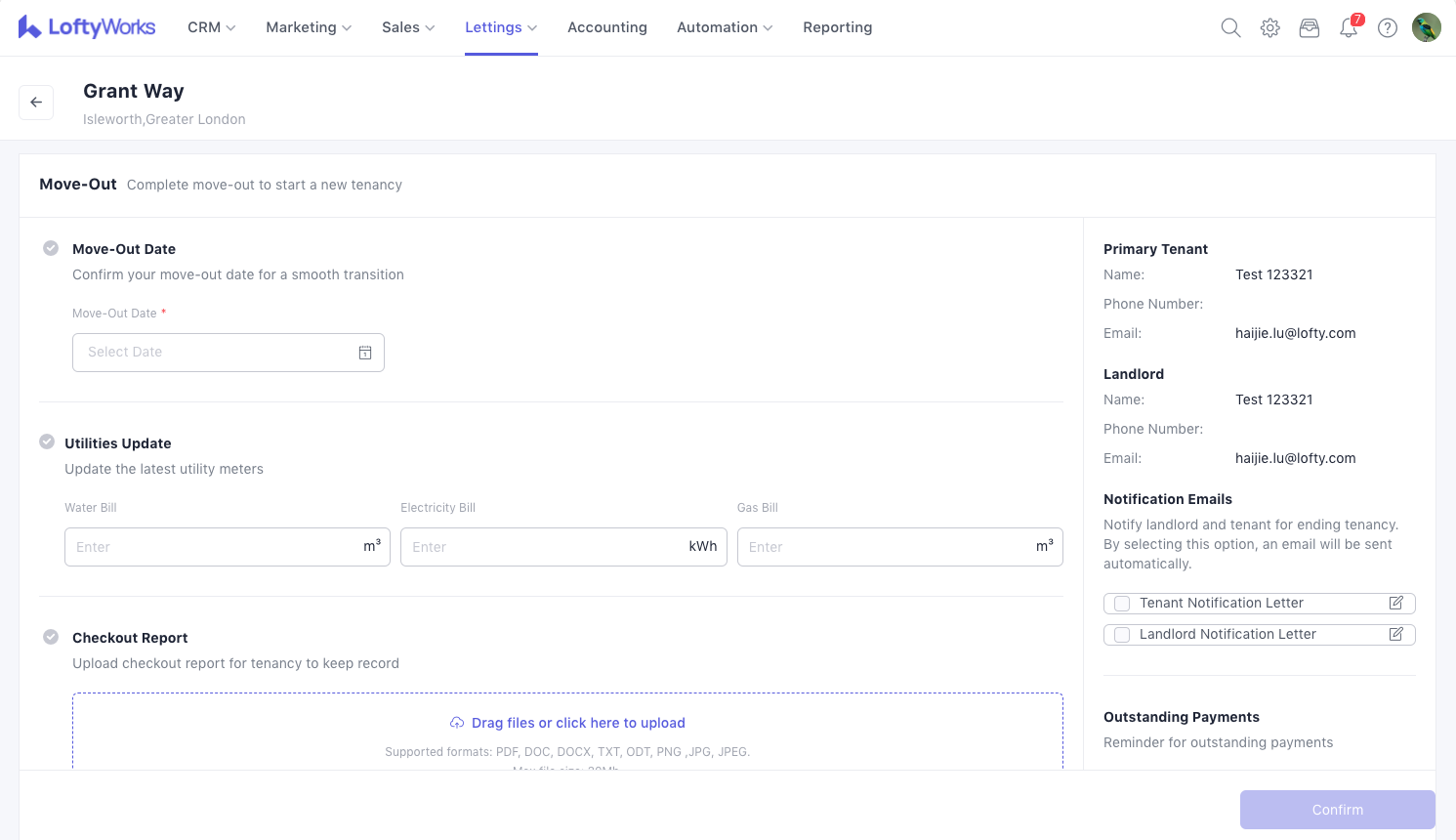Expand the CRM dropdown menu
1456x840 pixels.
(x=211, y=27)
